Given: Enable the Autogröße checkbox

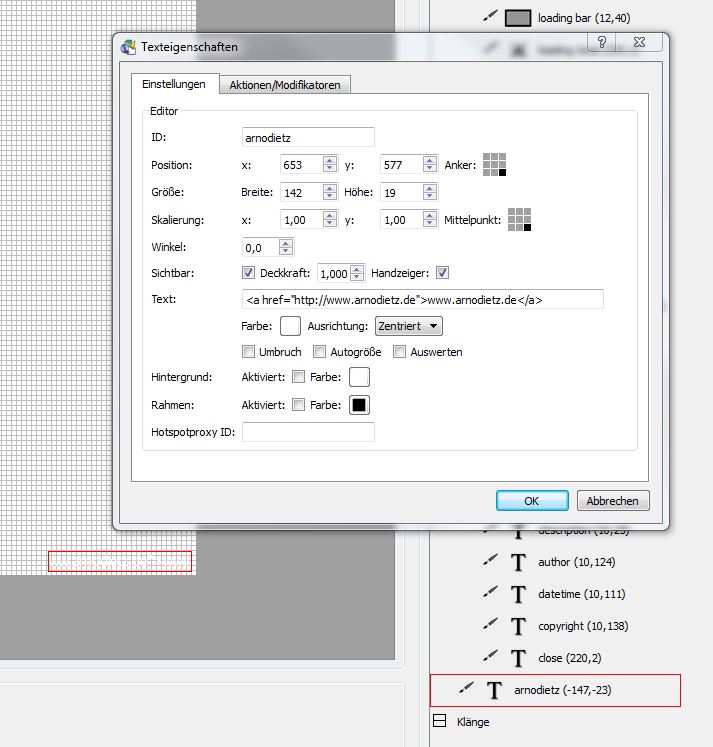Looking at the screenshot, I should 320,352.
